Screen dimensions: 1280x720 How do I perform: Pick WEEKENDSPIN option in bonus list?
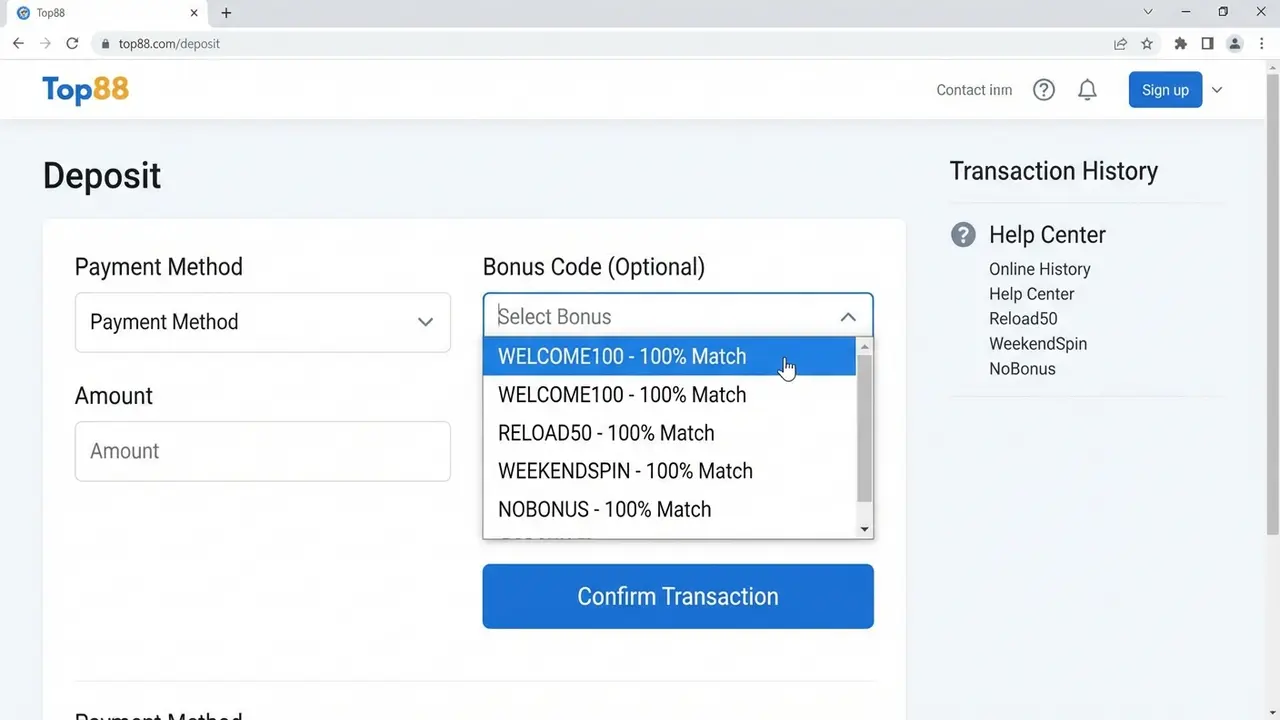625,471
